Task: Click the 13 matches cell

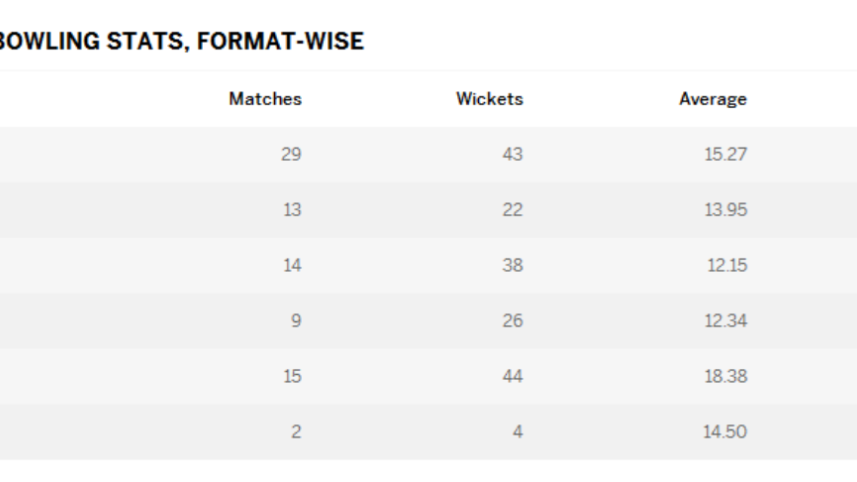Action: (292, 210)
